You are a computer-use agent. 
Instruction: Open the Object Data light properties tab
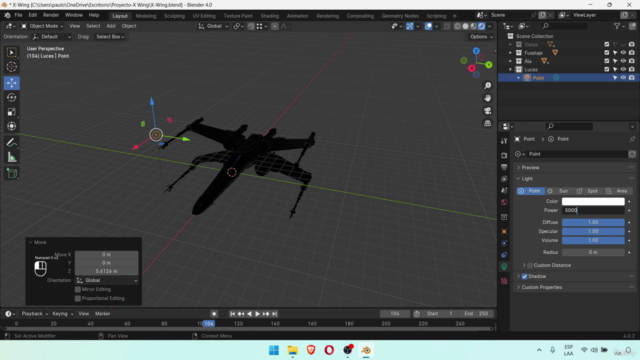pos(504,267)
